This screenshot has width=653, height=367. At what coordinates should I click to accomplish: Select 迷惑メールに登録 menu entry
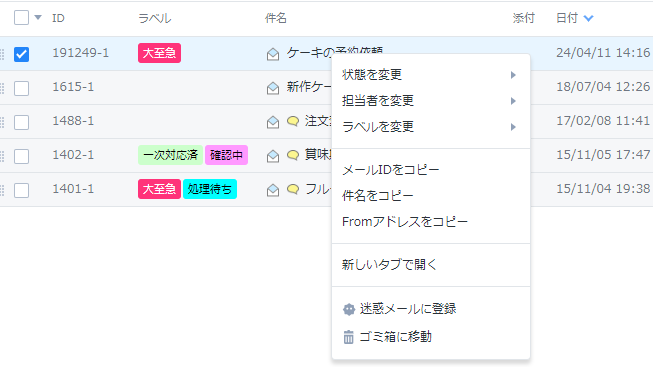tap(431, 309)
